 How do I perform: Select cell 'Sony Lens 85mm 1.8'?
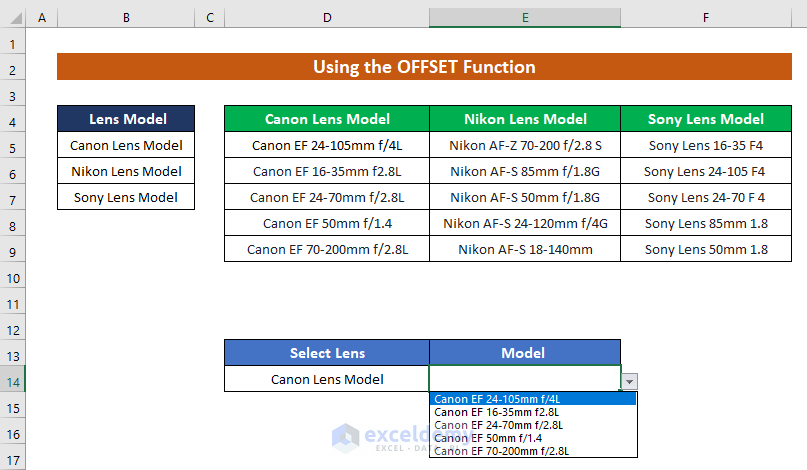tap(706, 223)
